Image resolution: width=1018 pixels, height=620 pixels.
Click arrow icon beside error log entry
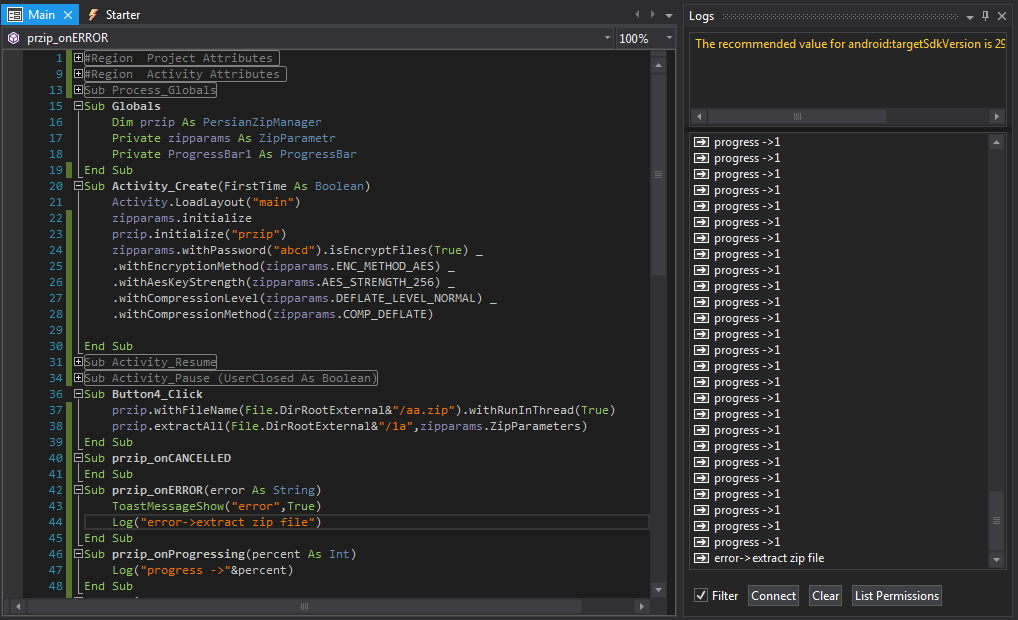[x=701, y=558]
